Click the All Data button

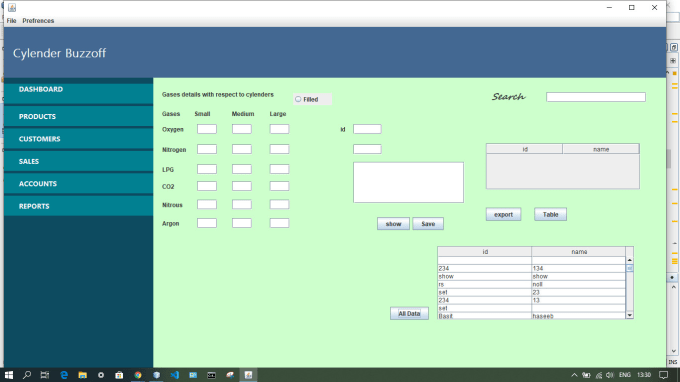pyautogui.click(x=409, y=313)
